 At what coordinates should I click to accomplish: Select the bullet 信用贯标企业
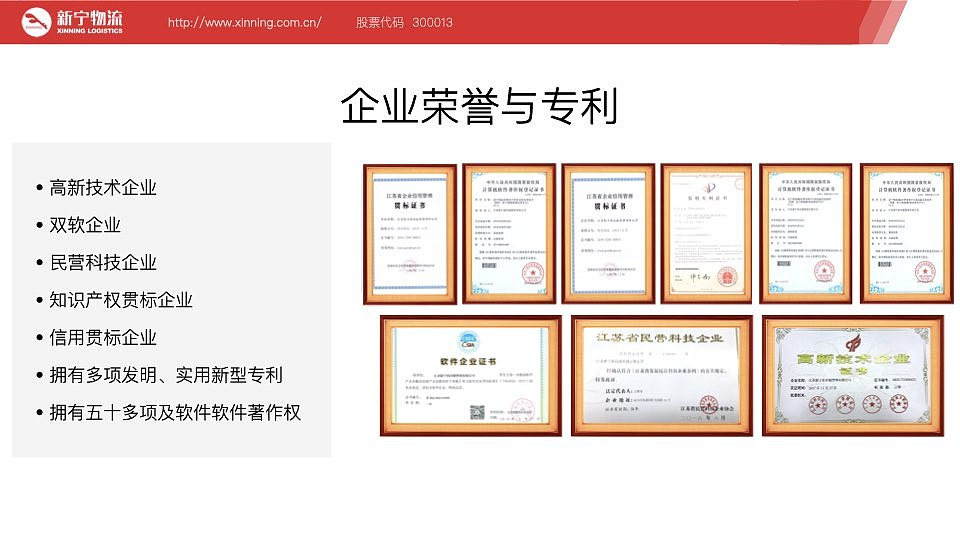[103, 337]
